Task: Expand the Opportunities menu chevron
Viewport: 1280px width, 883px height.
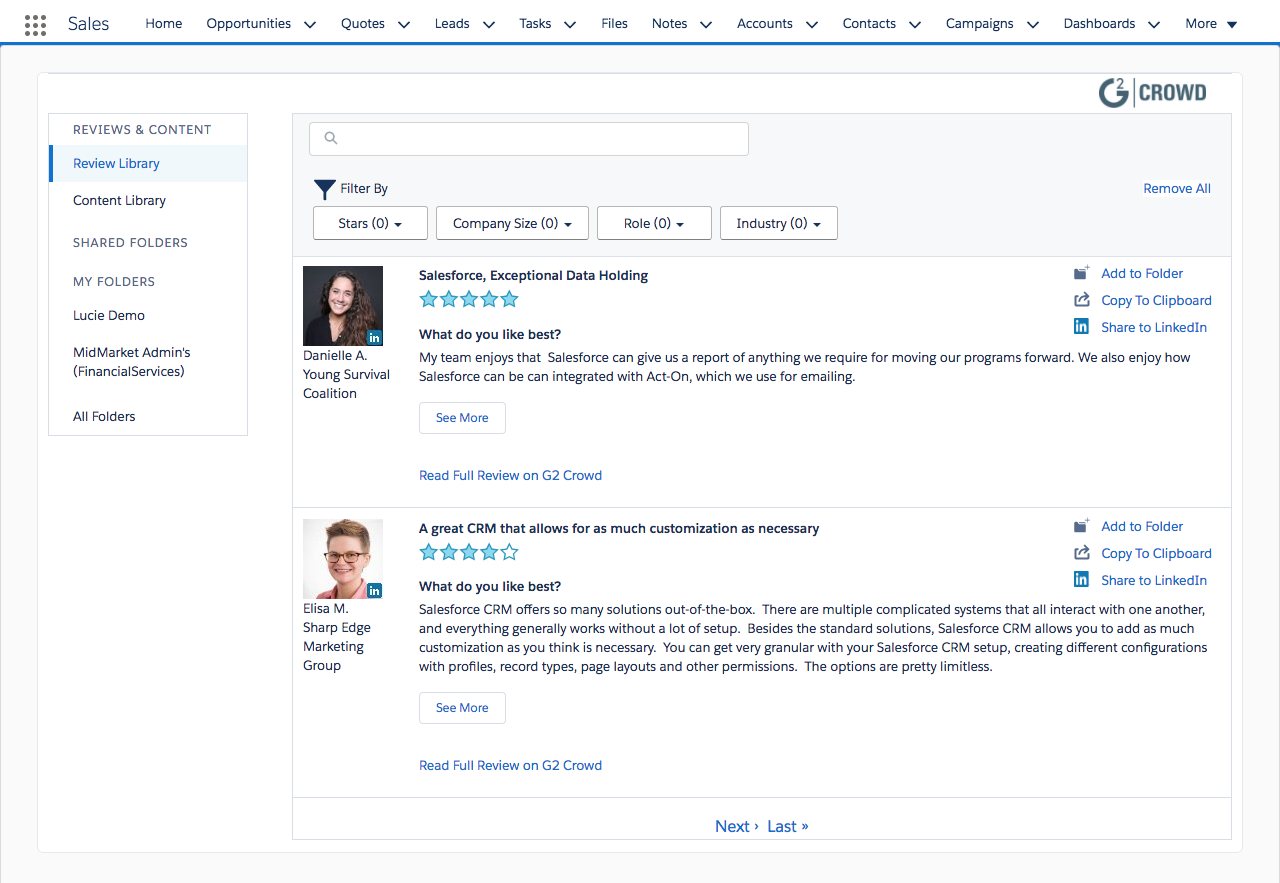Action: 309,24
